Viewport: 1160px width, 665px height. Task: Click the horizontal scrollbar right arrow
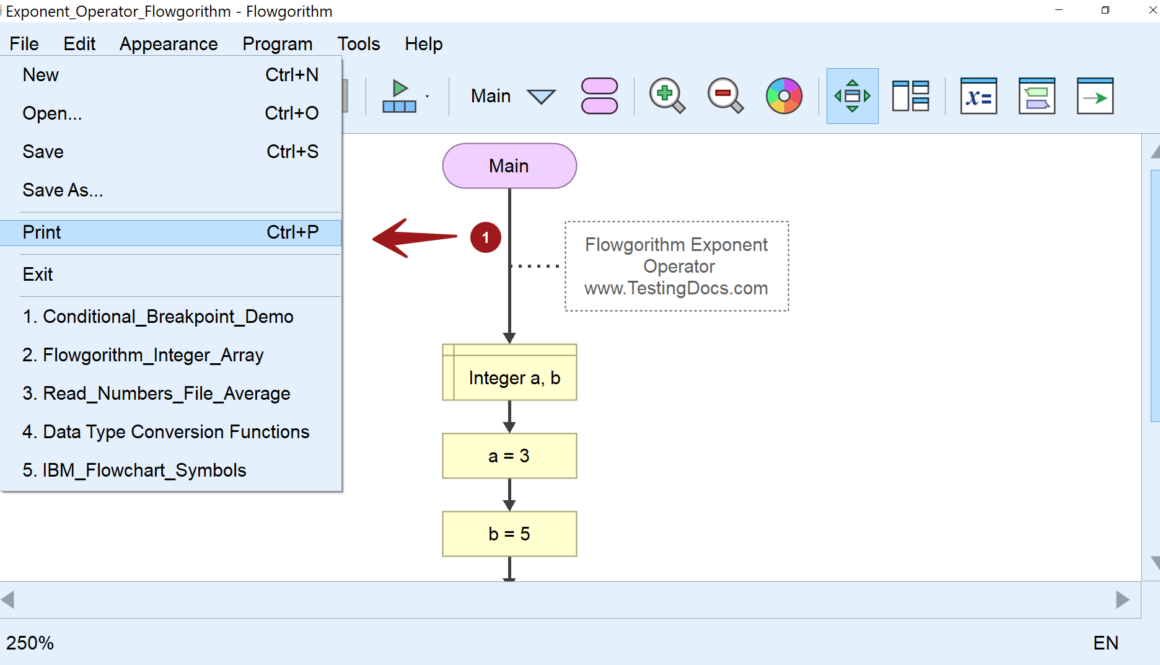(x=1122, y=600)
